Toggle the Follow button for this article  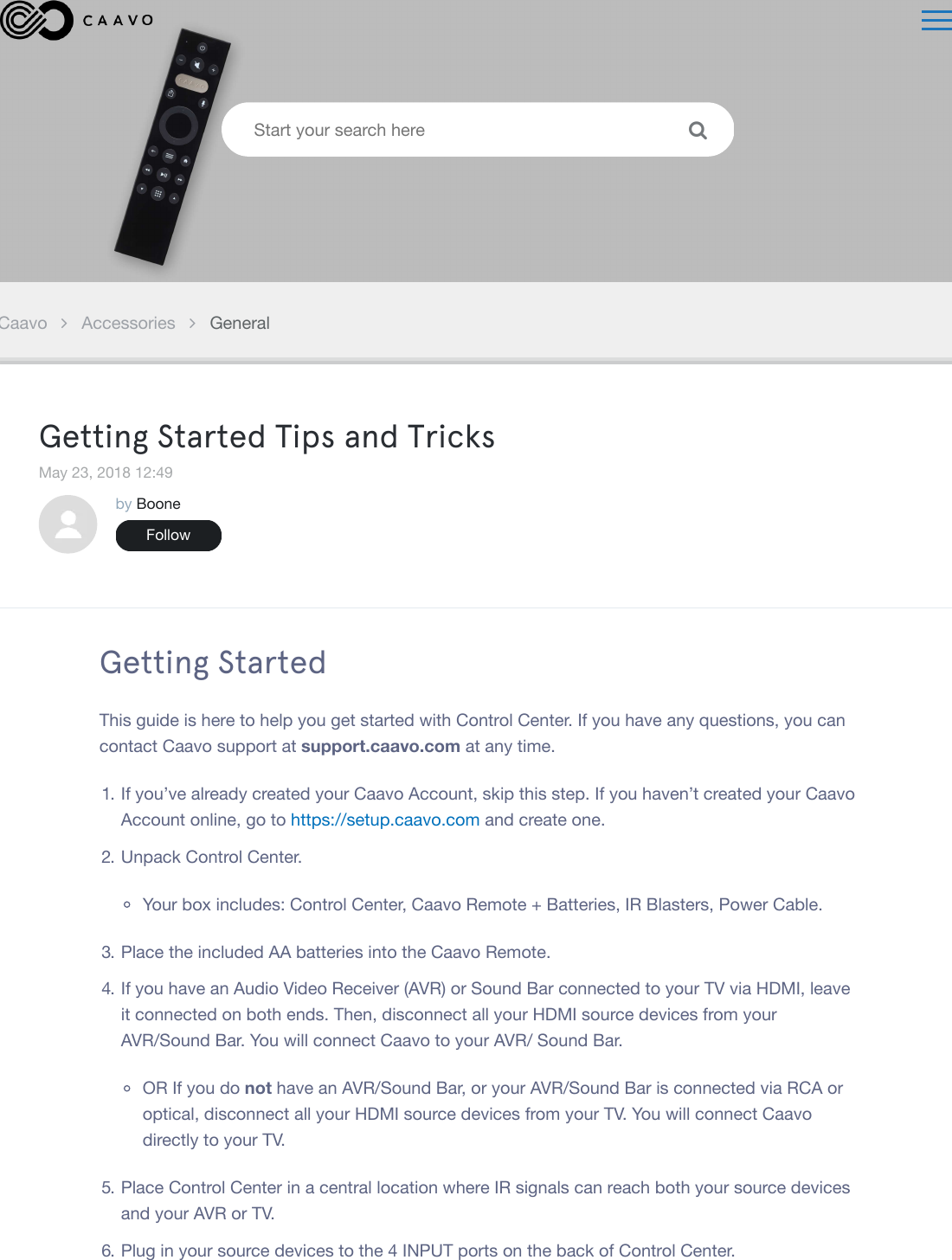point(168,535)
